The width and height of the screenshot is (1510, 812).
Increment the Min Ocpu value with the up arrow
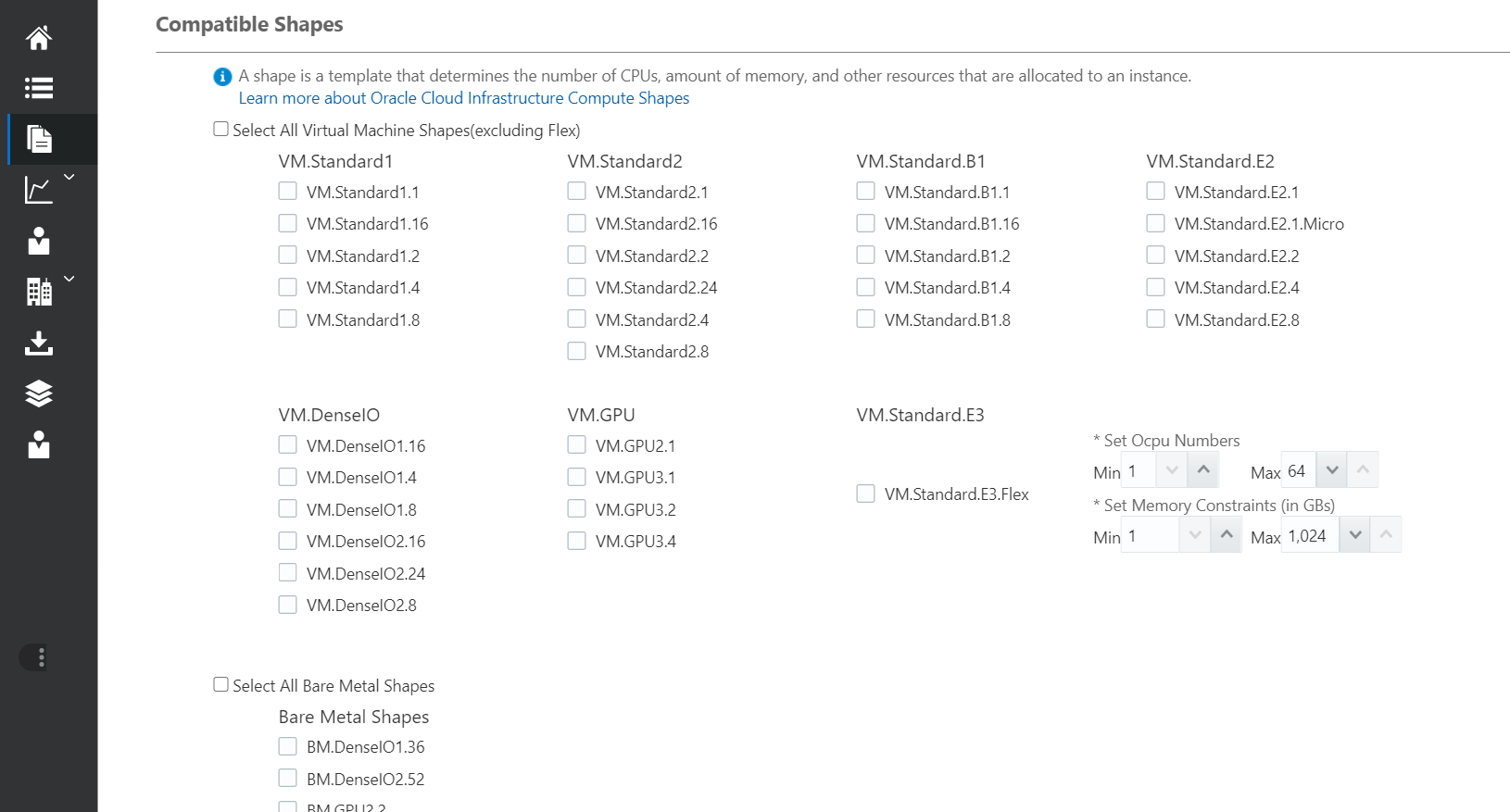coord(1202,469)
